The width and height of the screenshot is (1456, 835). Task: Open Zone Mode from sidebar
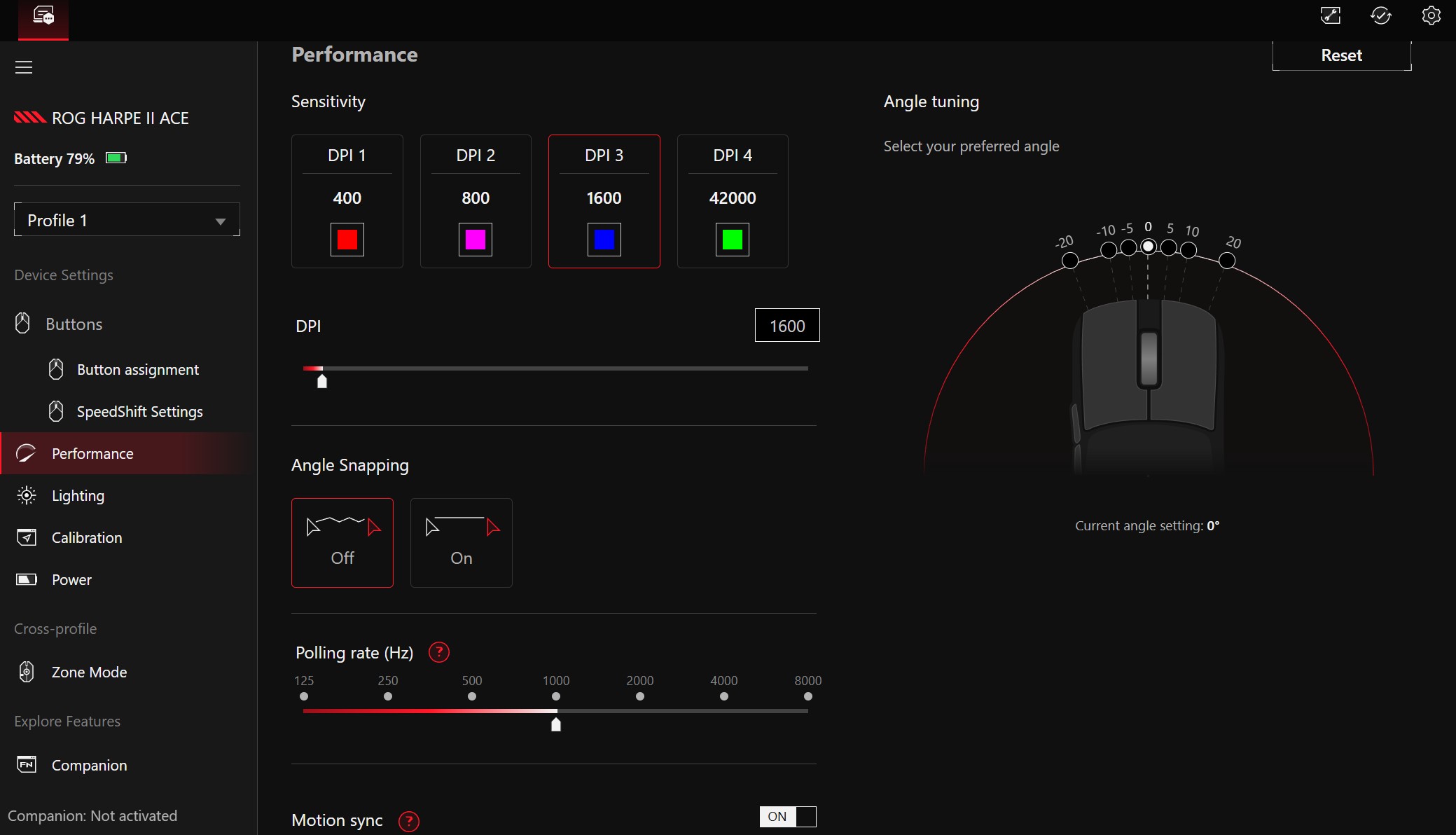click(89, 672)
